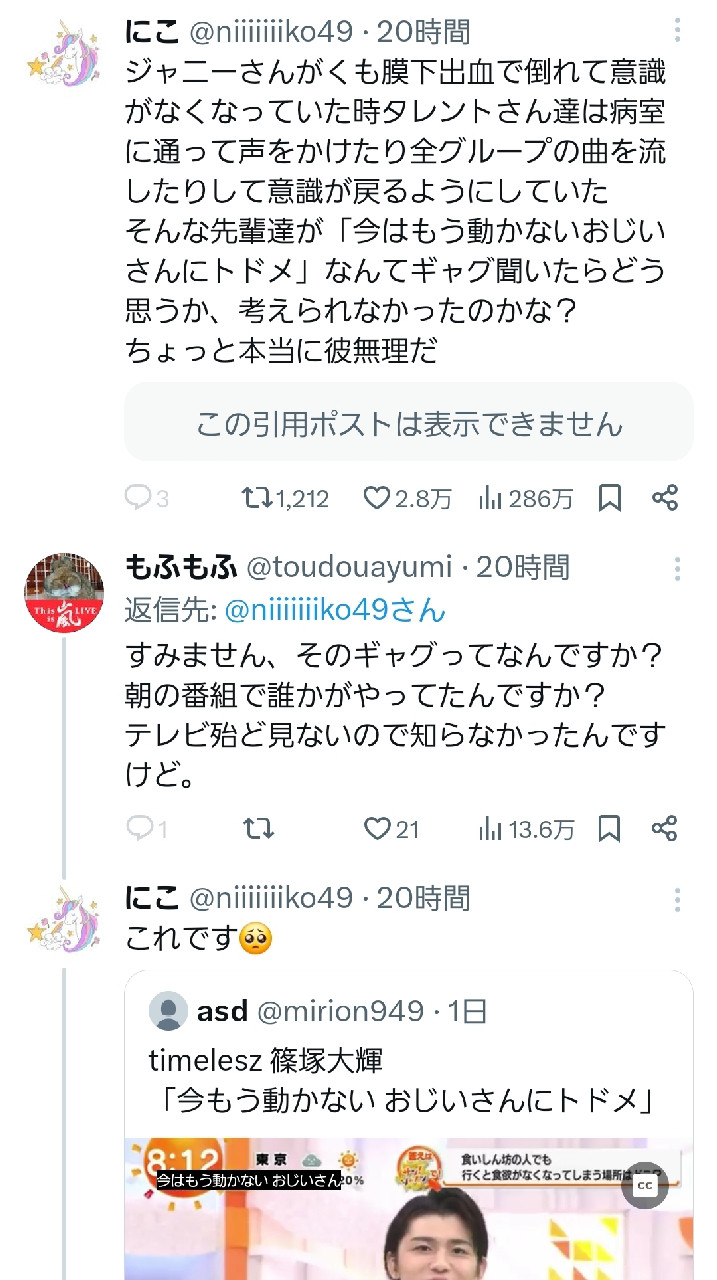Screen dimensions: 717x1280
Task: Repost the first post with 1,212 reposts
Action: point(258,497)
